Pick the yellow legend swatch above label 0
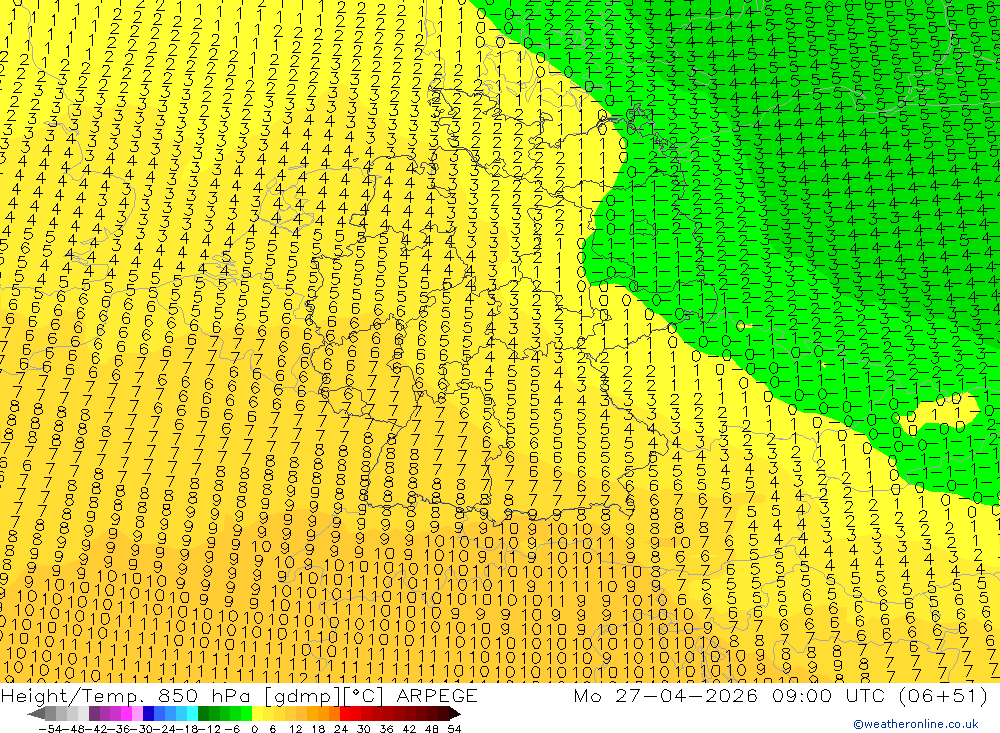 coord(257,714)
